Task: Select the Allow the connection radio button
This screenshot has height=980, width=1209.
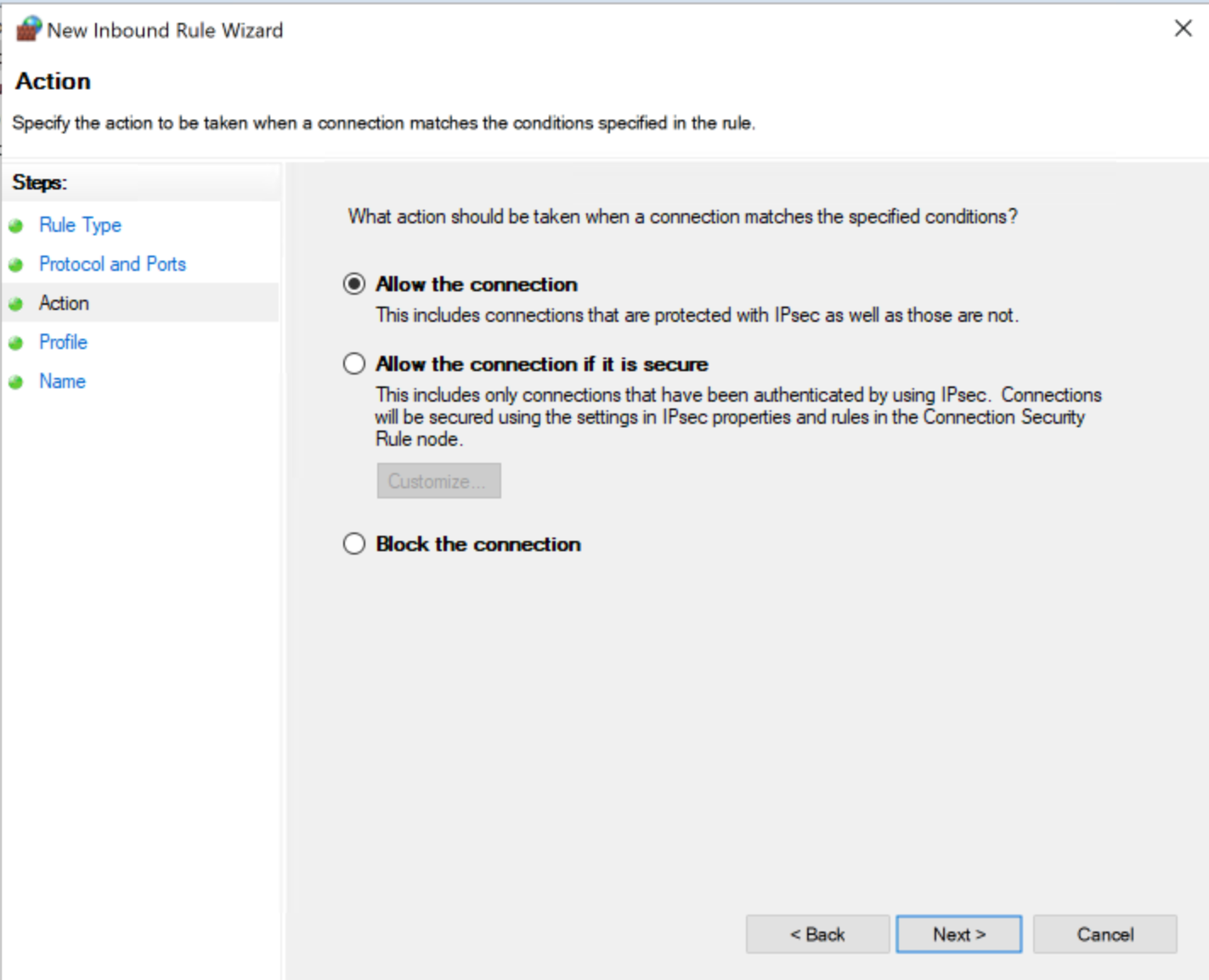Action: click(x=353, y=284)
